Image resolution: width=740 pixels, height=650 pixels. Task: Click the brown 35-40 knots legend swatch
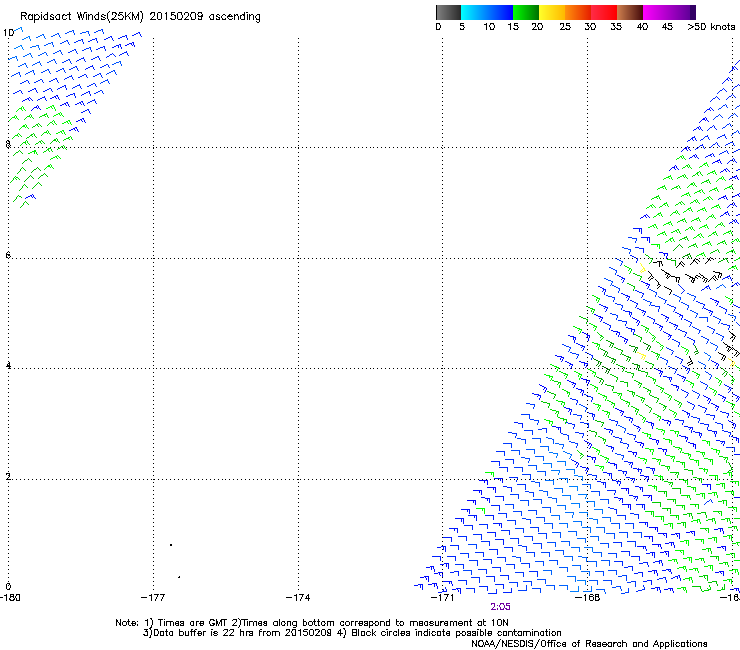pos(630,12)
